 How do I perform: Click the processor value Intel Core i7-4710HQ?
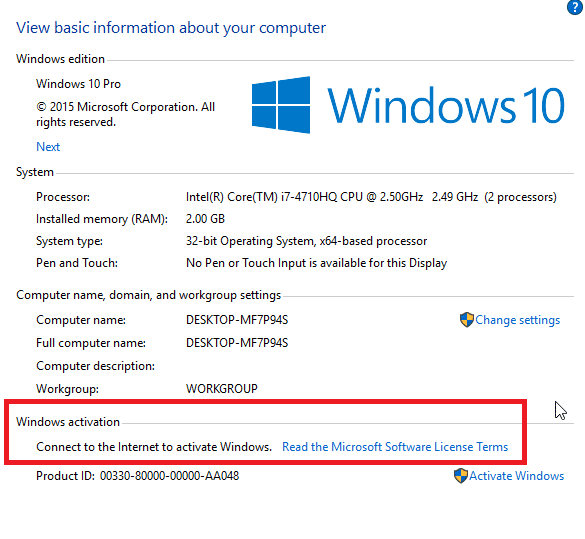click(371, 197)
